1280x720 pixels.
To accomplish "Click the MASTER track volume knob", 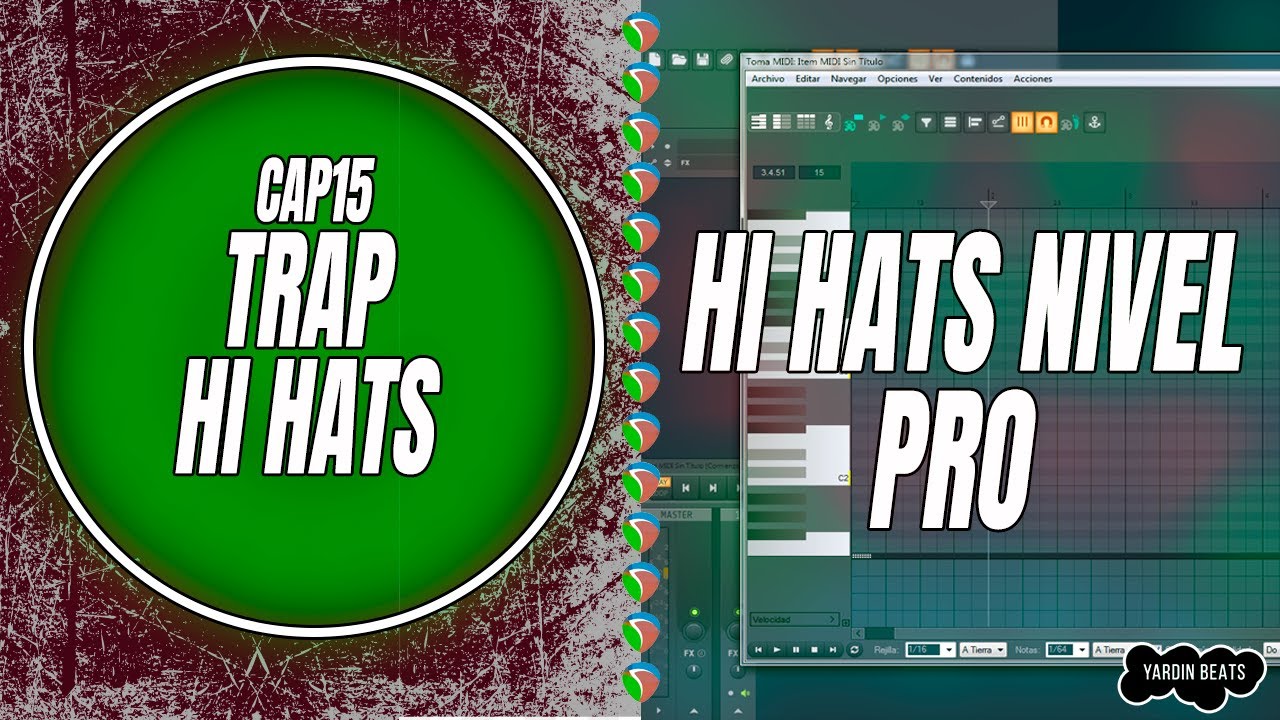I will tap(694, 630).
